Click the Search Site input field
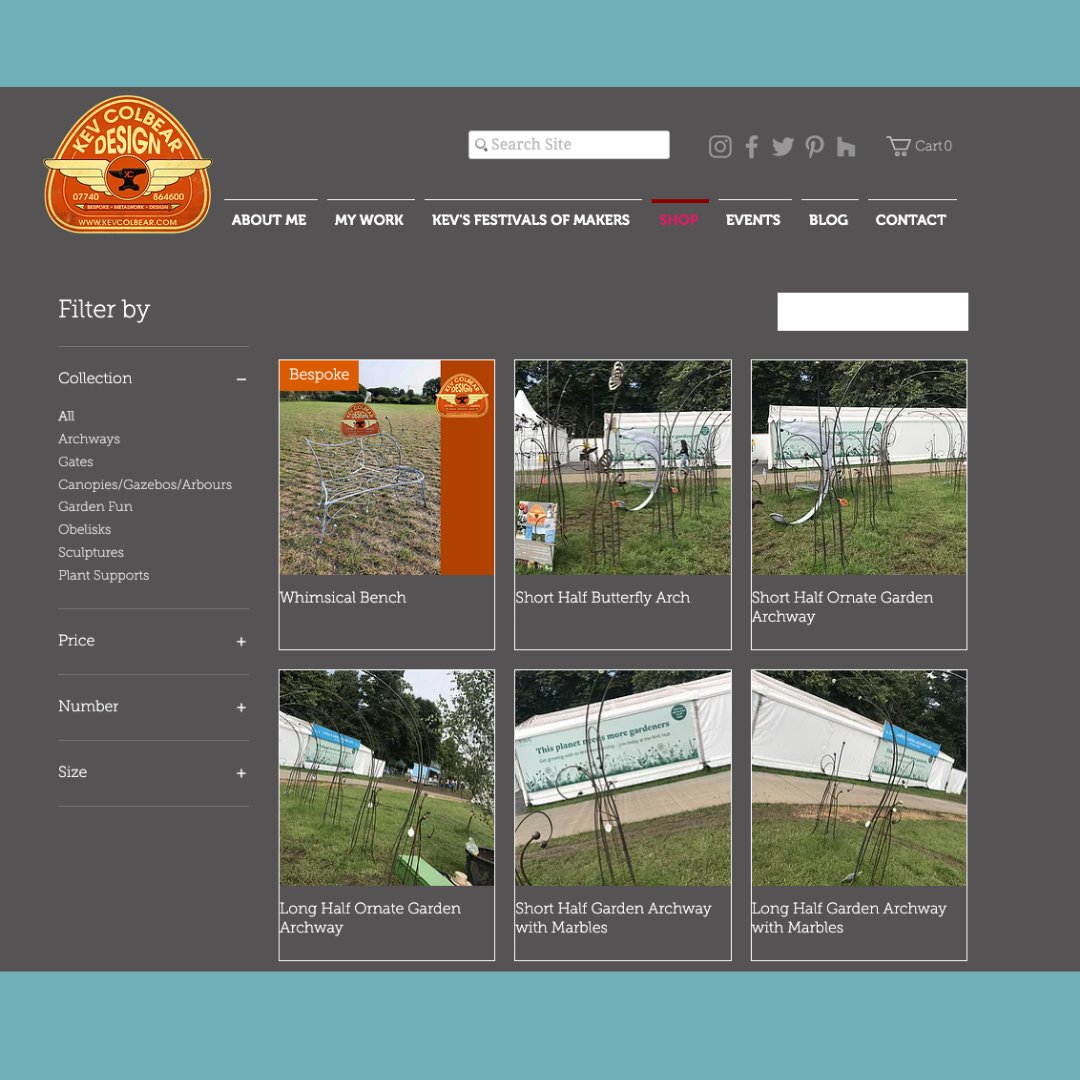This screenshot has height=1080, width=1080. 568,145
